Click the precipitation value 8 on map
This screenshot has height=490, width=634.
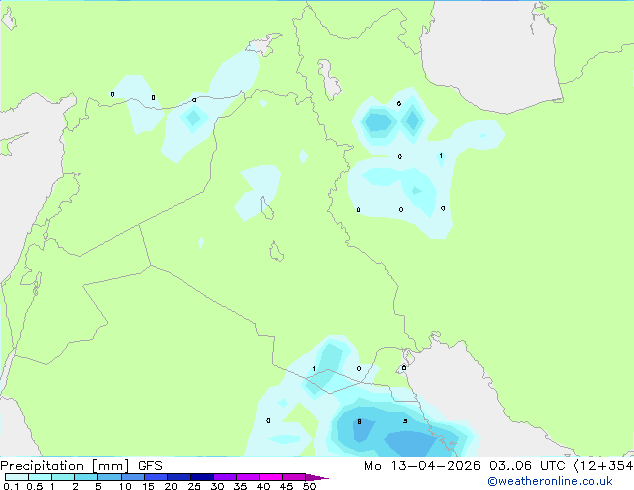(x=359, y=422)
